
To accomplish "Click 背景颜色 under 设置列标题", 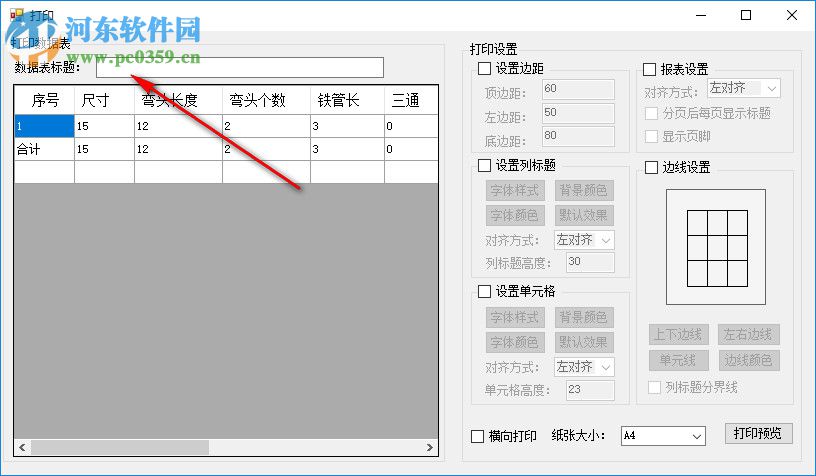I will pyautogui.click(x=584, y=190).
